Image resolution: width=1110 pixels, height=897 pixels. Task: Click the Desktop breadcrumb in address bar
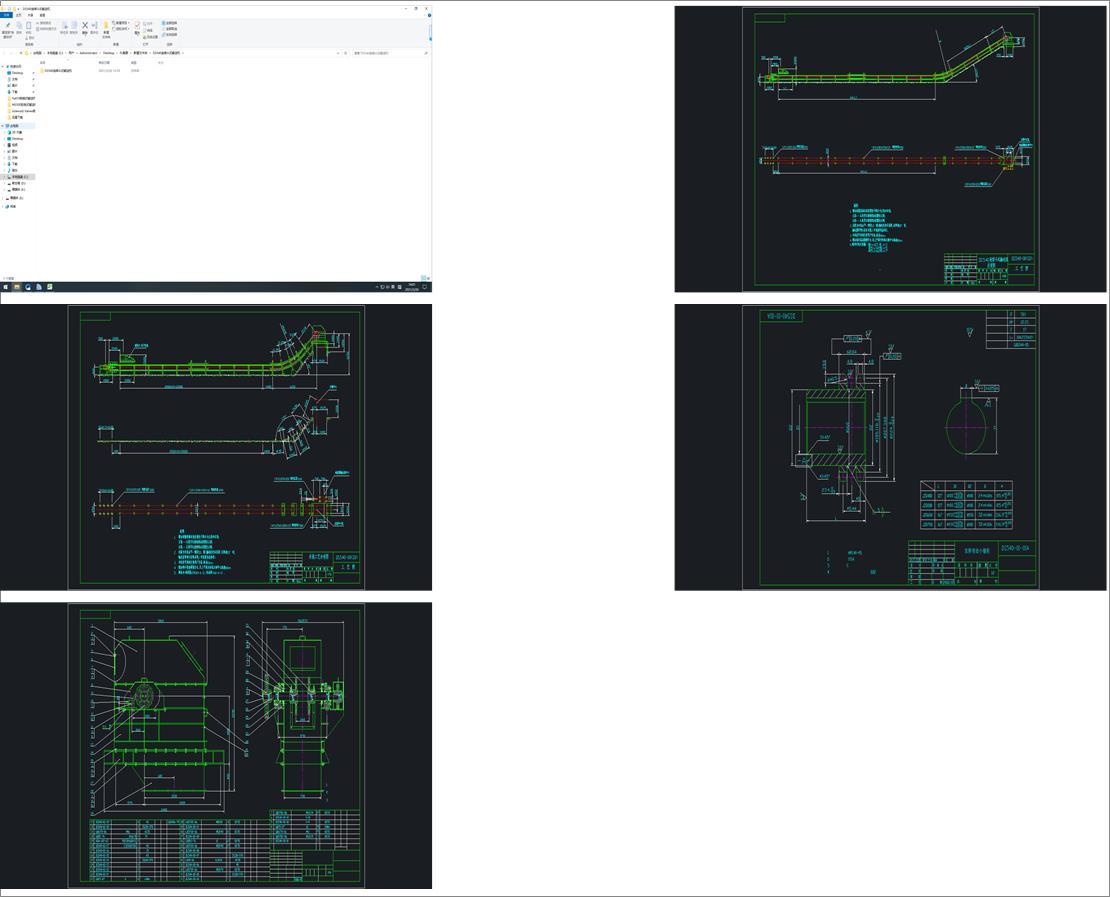pos(108,53)
